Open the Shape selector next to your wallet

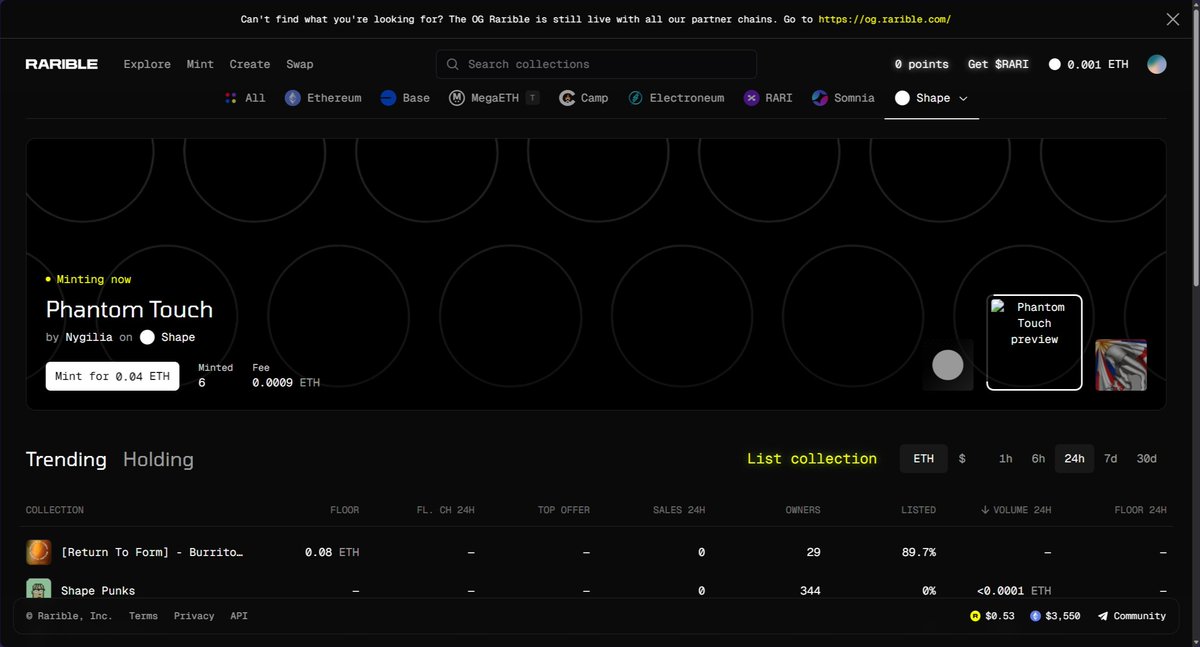click(x=1053, y=63)
